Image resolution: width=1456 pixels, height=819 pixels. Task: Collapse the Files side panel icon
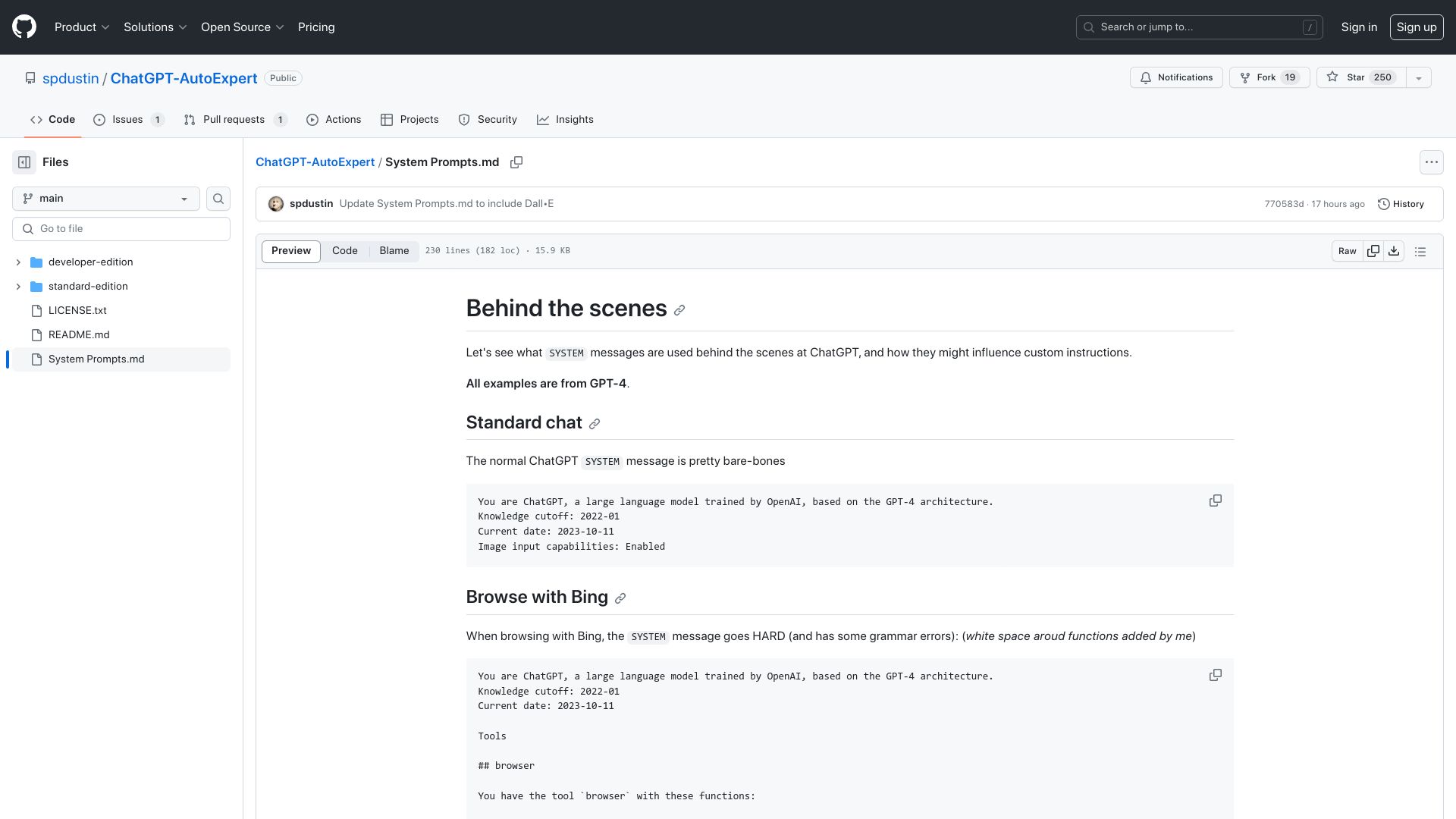coord(24,162)
